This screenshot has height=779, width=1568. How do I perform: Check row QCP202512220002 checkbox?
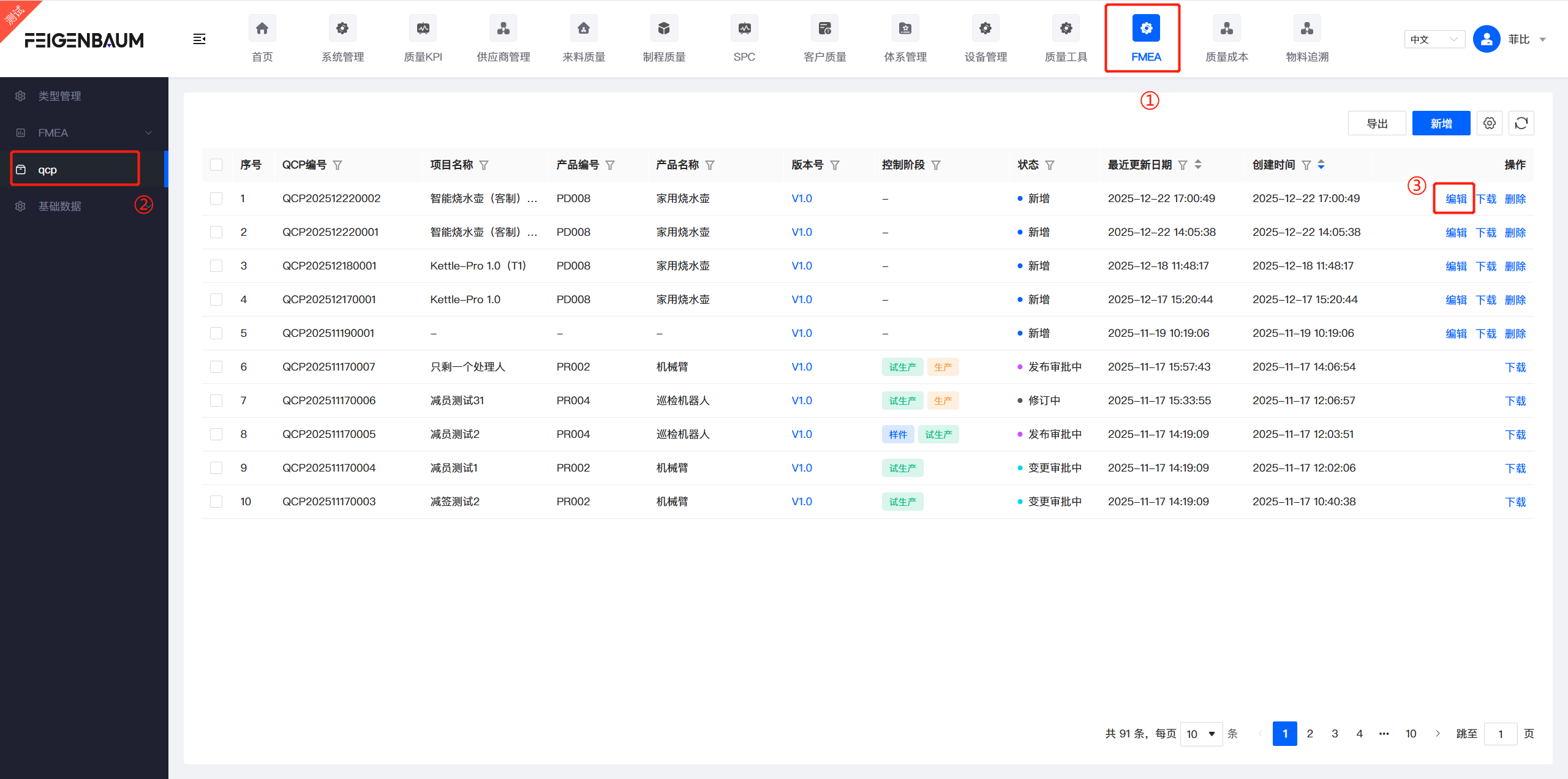216,198
